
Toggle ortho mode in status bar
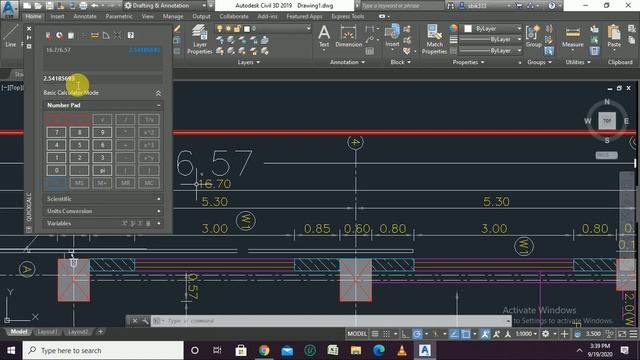[x=405, y=334]
